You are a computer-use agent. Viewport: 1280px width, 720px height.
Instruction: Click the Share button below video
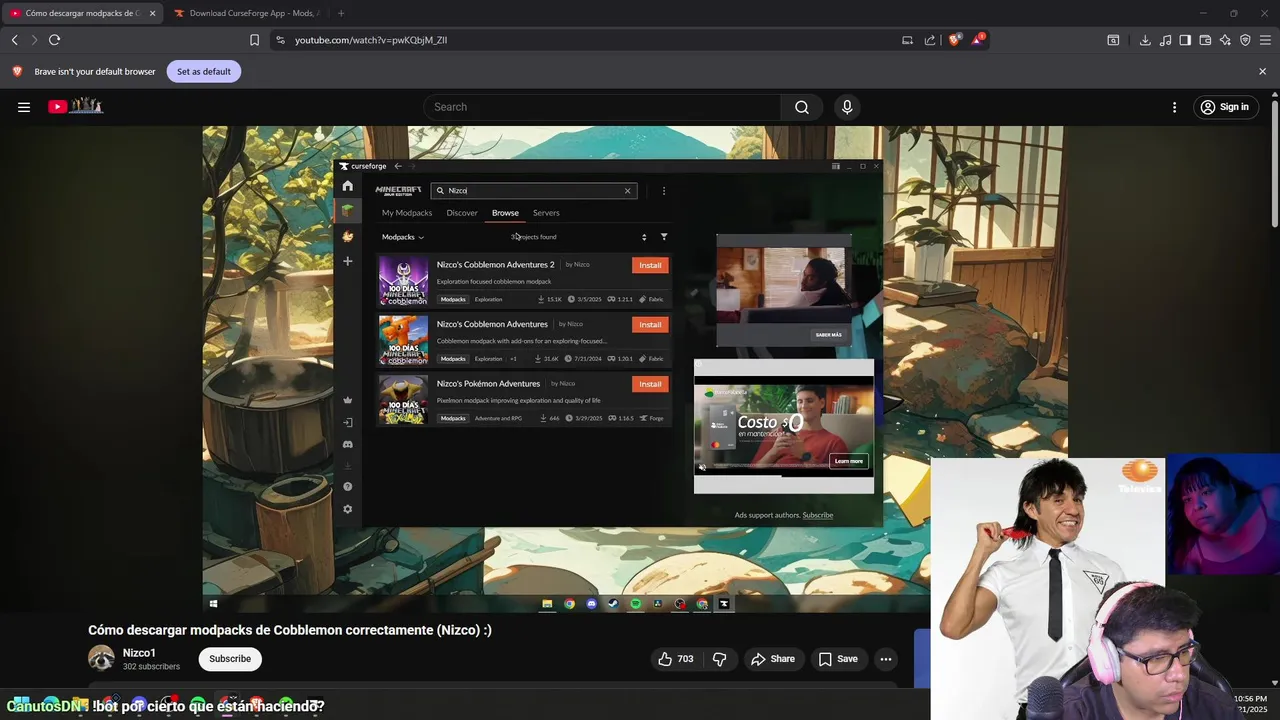click(x=773, y=659)
